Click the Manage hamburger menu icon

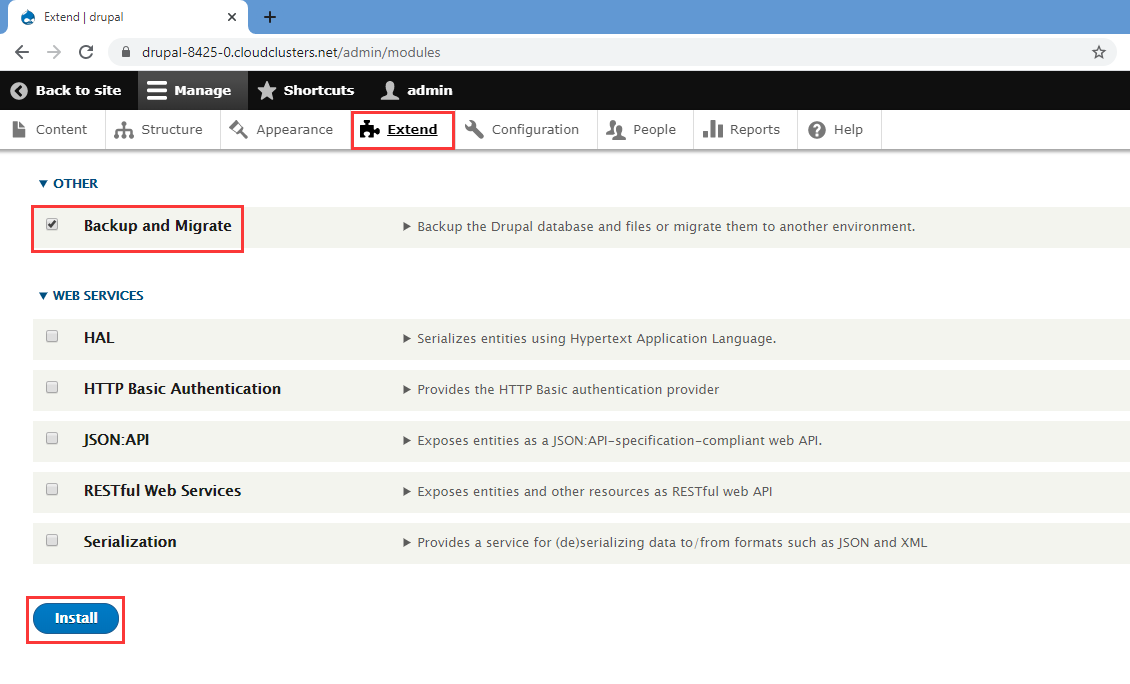(157, 90)
